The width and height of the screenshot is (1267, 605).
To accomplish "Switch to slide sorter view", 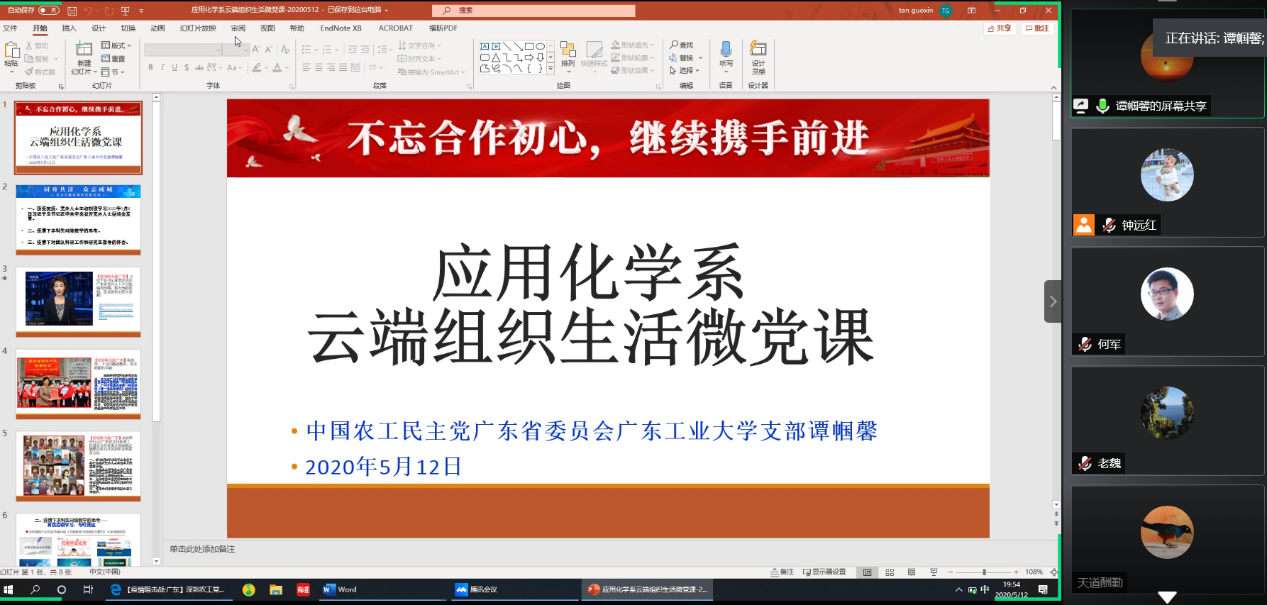I will (x=890, y=572).
